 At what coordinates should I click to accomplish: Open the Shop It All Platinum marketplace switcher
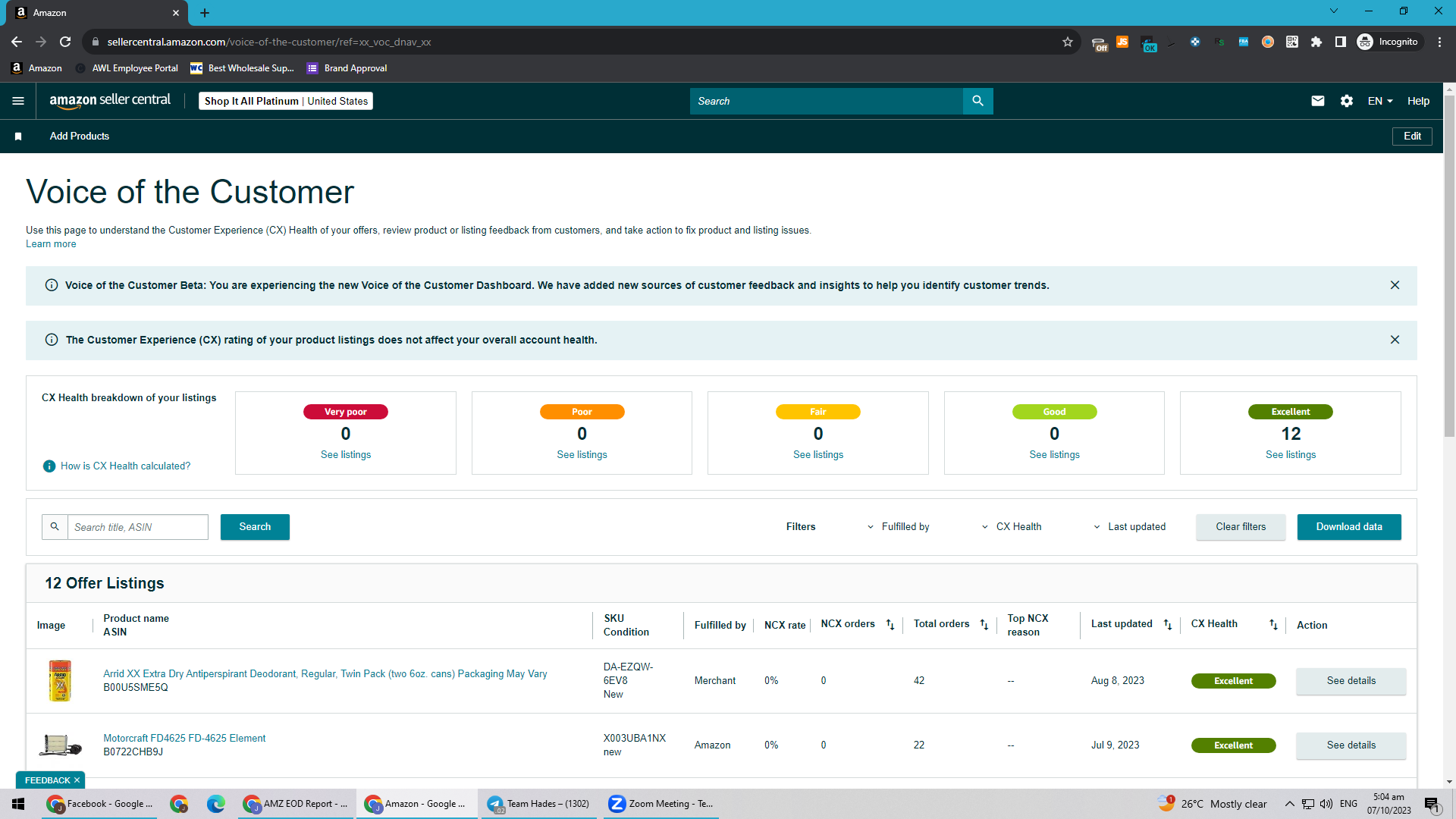point(286,101)
